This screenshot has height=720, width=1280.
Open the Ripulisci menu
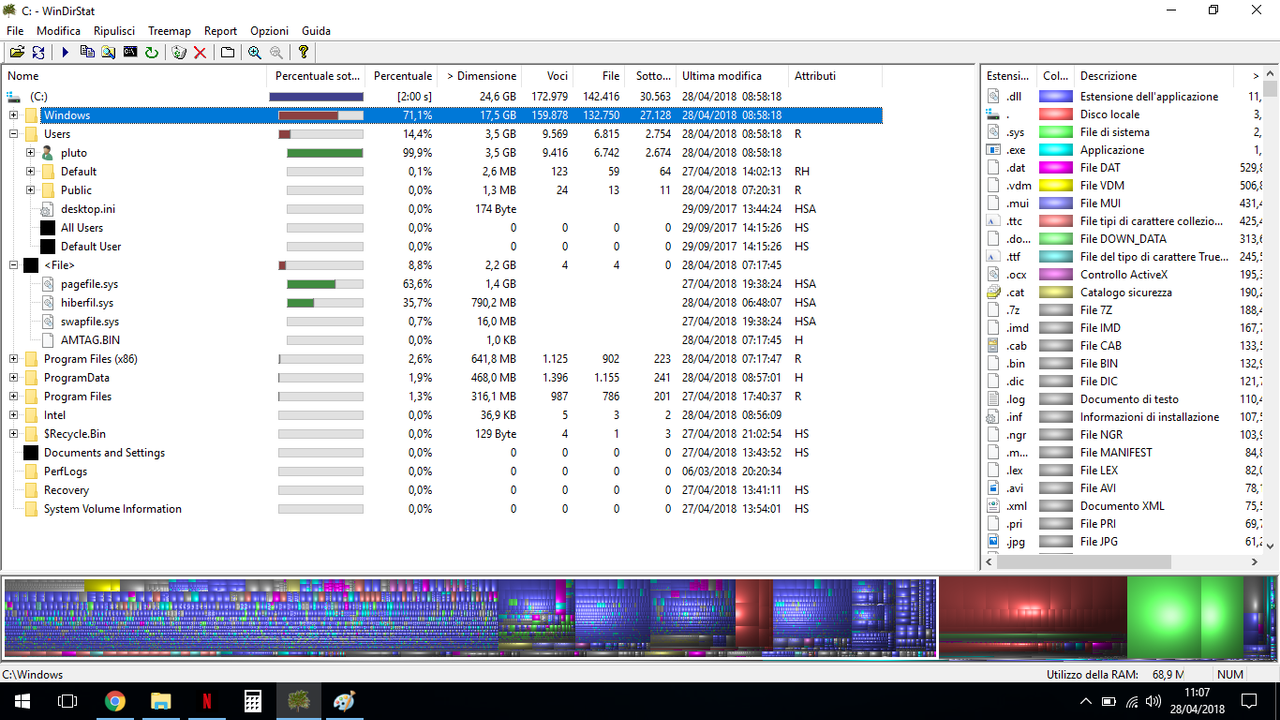tap(114, 31)
